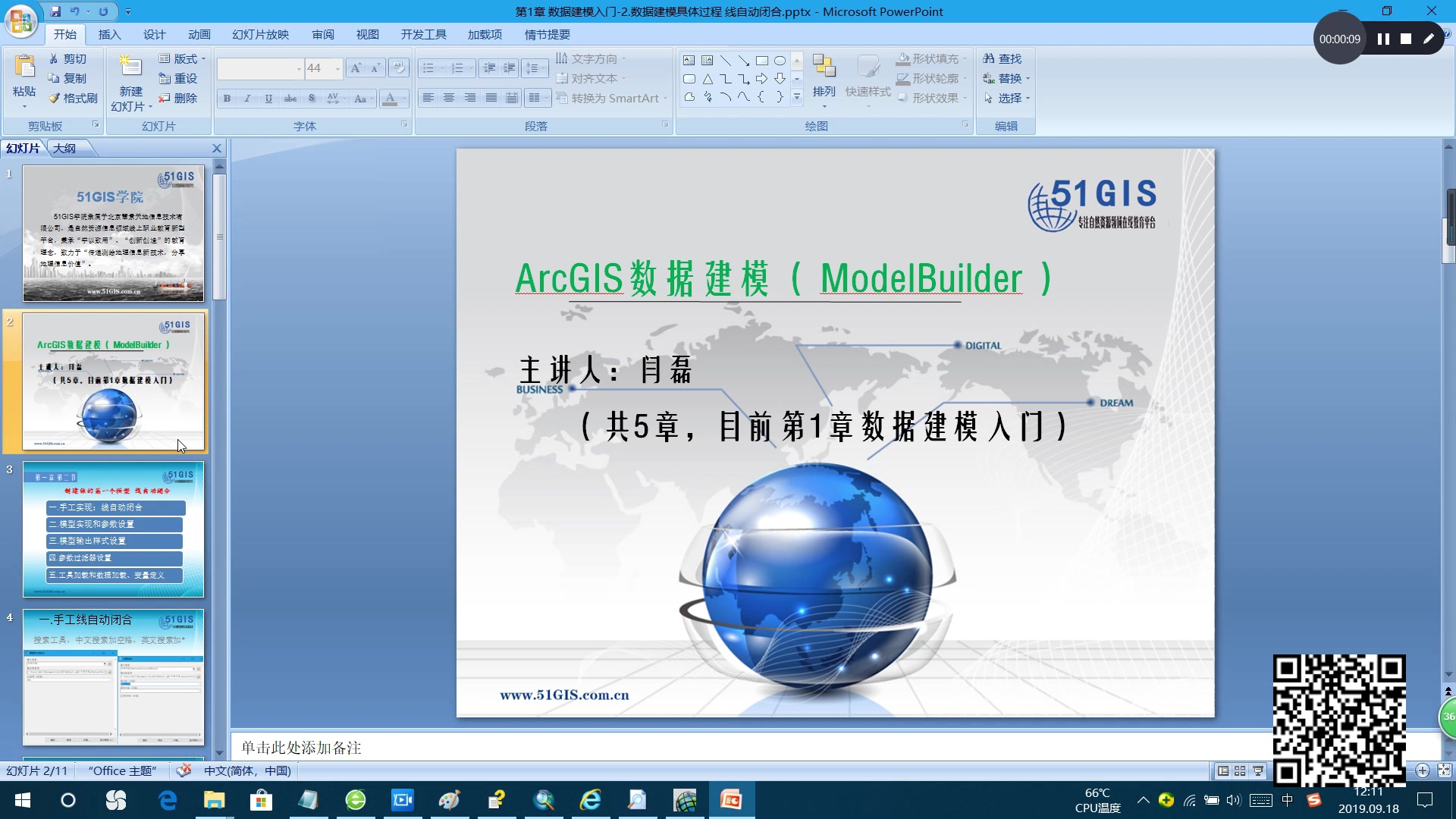Screen dimensions: 1456x819
Task: Delete the slide with 删除
Action: pos(178,98)
